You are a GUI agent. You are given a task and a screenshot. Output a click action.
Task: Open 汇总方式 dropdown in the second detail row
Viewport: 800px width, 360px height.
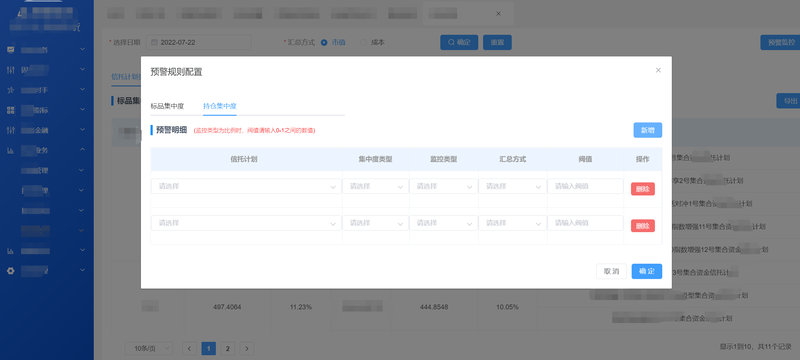tap(513, 223)
